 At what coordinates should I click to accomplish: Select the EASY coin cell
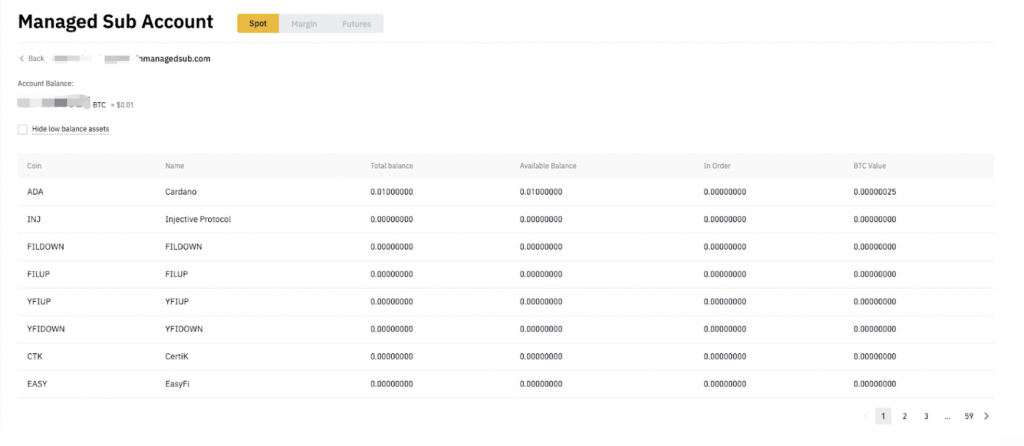pyautogui.click(x=37, y=384)
